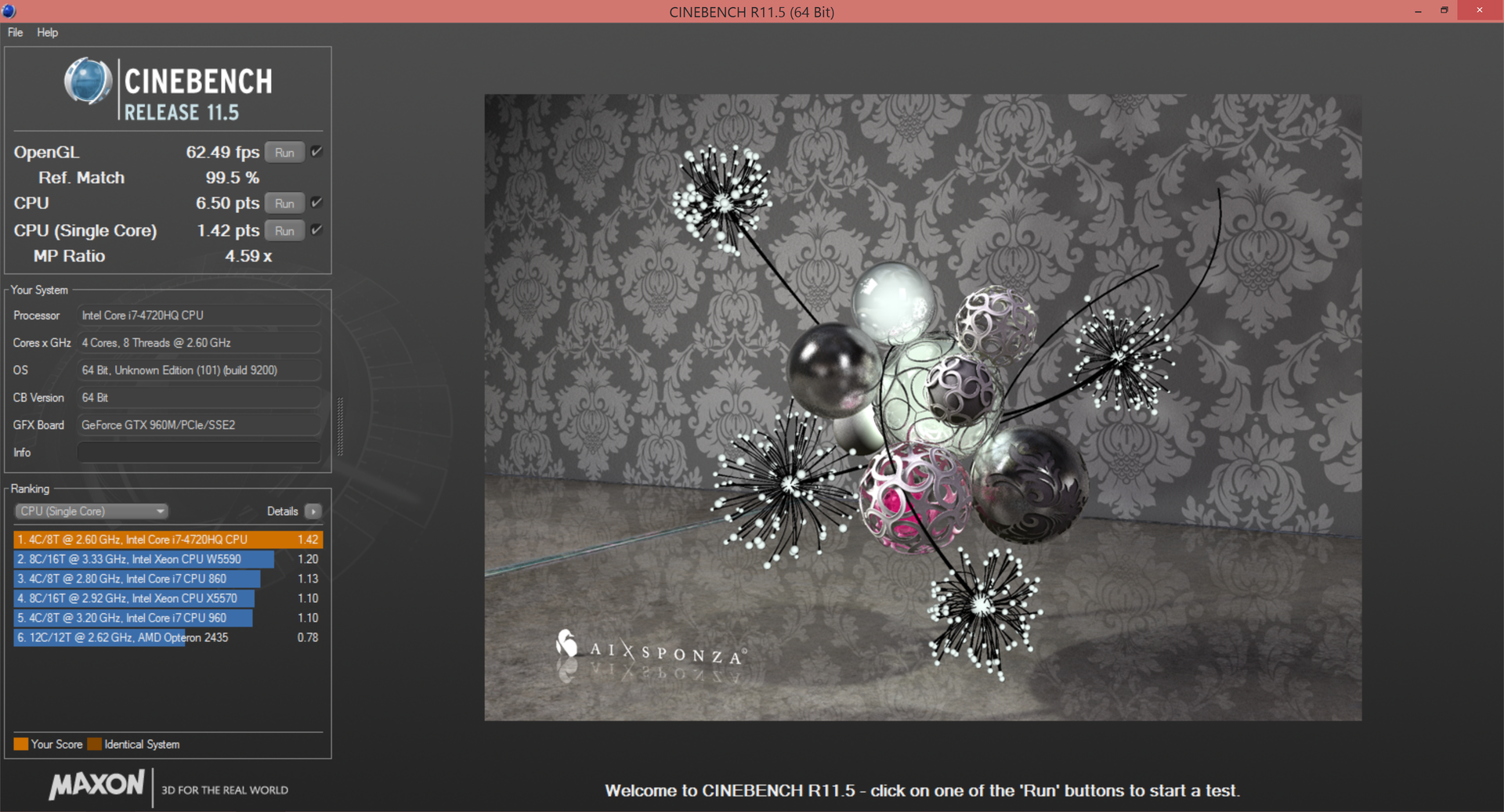Minimize the Cinebench window
Viewport: 1504px width, 812px height.
point(1418,11)
